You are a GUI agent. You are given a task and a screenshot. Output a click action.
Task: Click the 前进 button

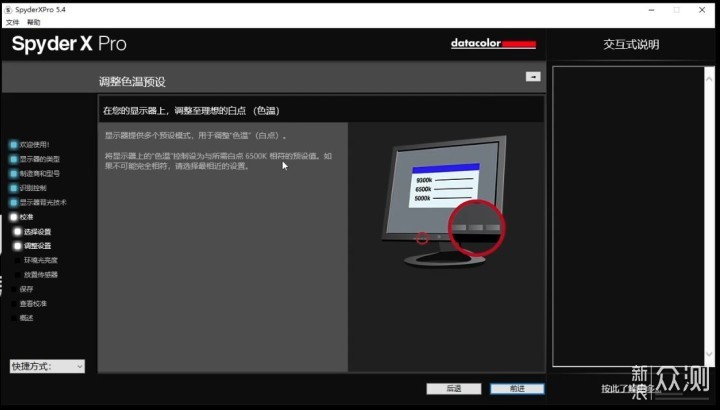[517, 388]
